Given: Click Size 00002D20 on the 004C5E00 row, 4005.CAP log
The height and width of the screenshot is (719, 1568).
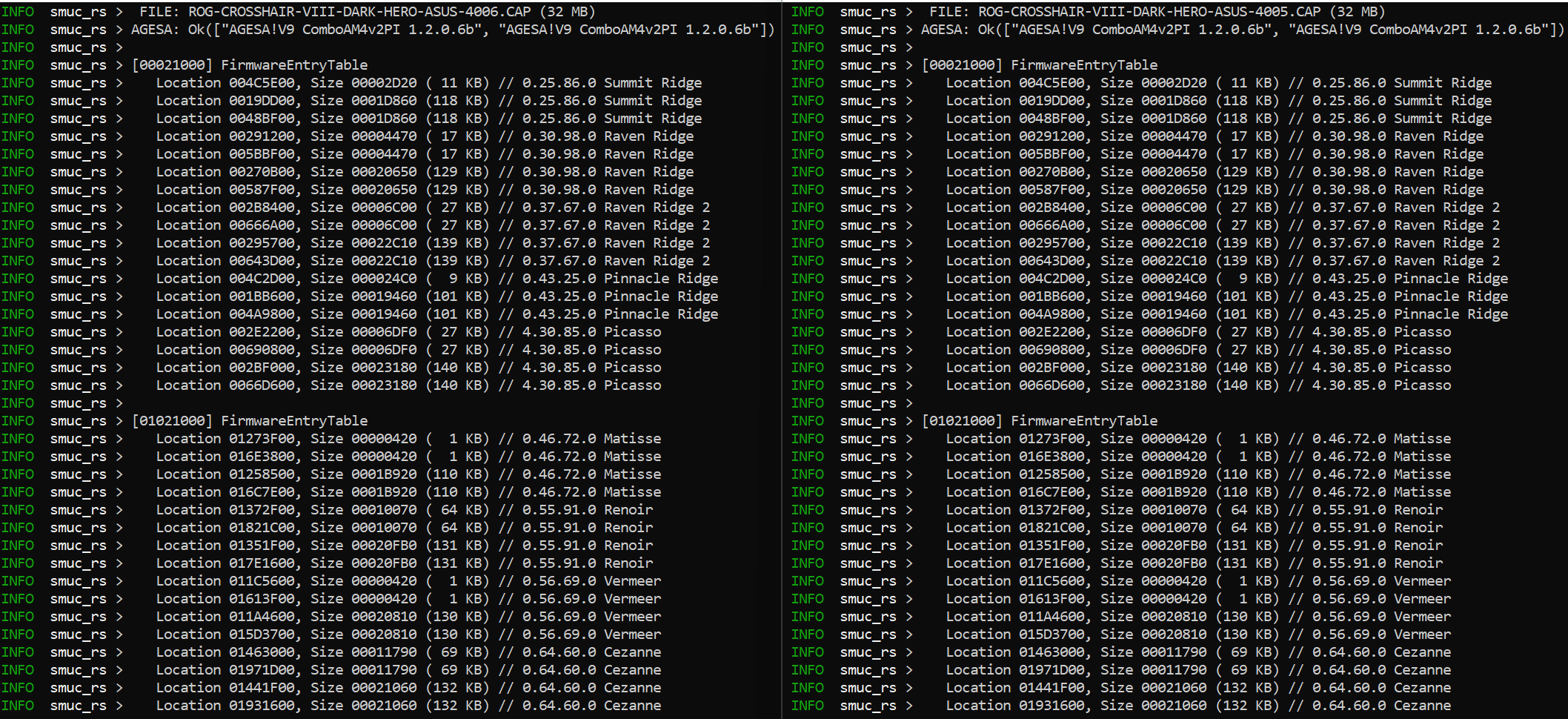Looking at the screenshot, I should pos(1154,83).
